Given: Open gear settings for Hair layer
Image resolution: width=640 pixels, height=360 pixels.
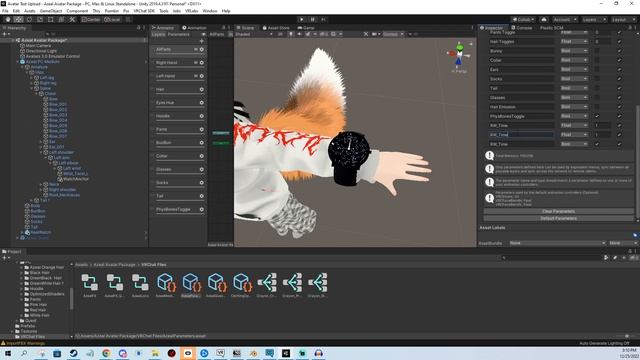Looking at the screenshot, I should (x=202, y=89).
